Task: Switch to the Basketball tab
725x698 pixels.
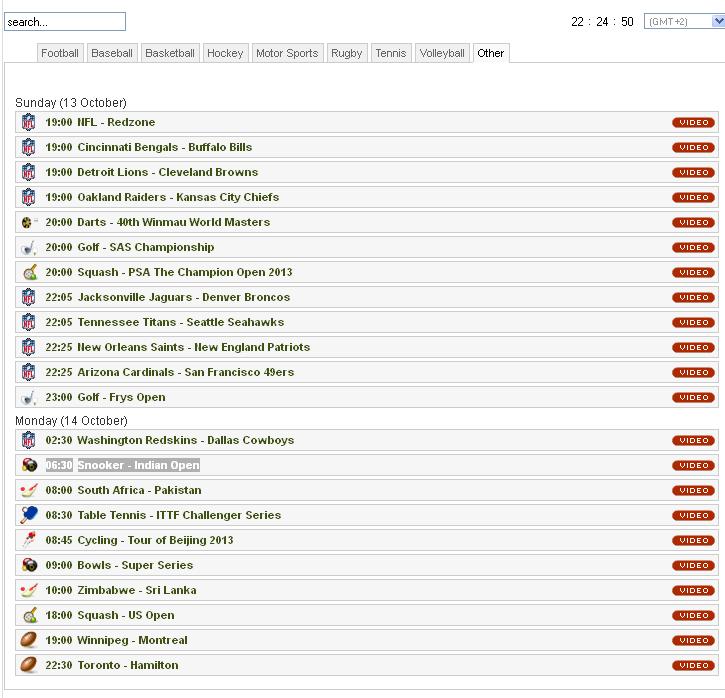Action: [x=170, y=53]
